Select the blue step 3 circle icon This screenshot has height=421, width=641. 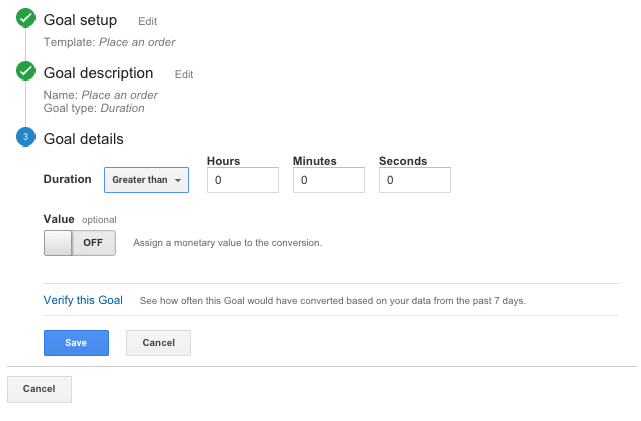(x=25, y=137)
